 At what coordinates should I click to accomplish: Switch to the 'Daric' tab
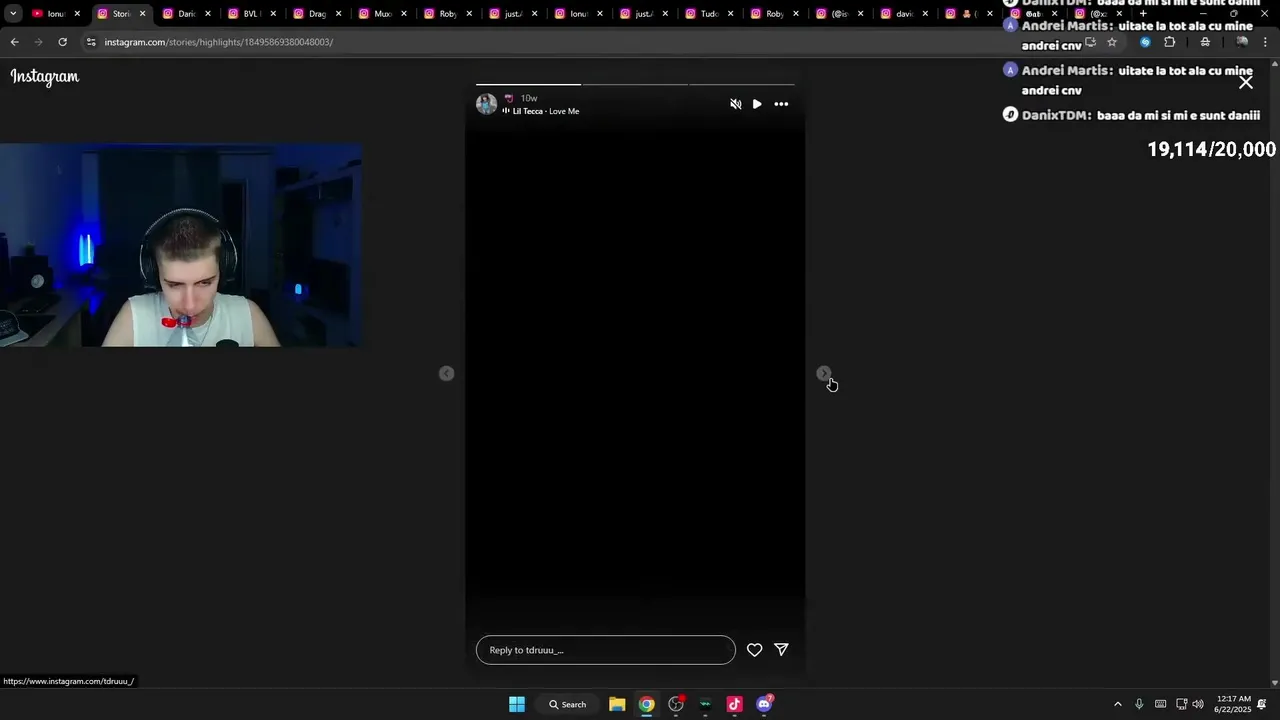(x=185, y=14)
